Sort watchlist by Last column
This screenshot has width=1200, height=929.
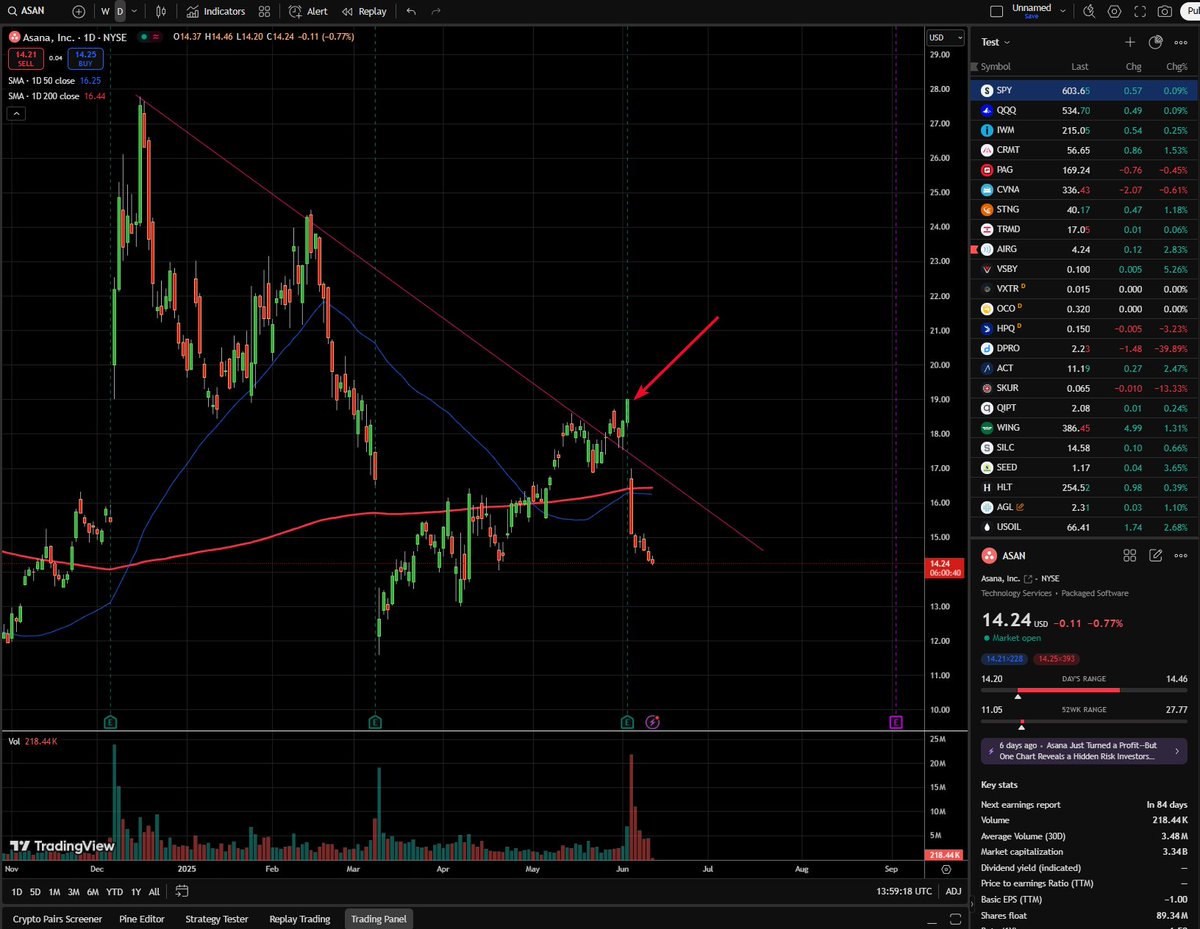tap(1080, 67)
